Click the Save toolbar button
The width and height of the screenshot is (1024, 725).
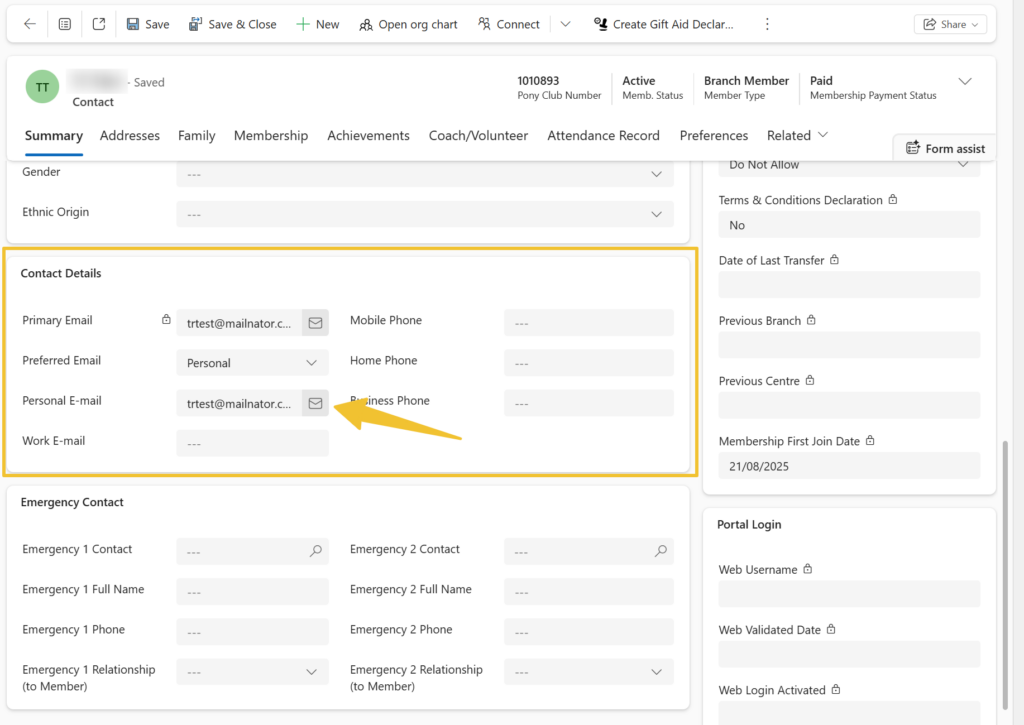(x=148, y=24)
